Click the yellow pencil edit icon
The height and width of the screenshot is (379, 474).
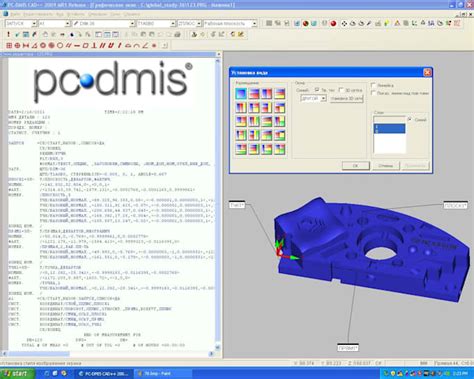click(241, 34)
